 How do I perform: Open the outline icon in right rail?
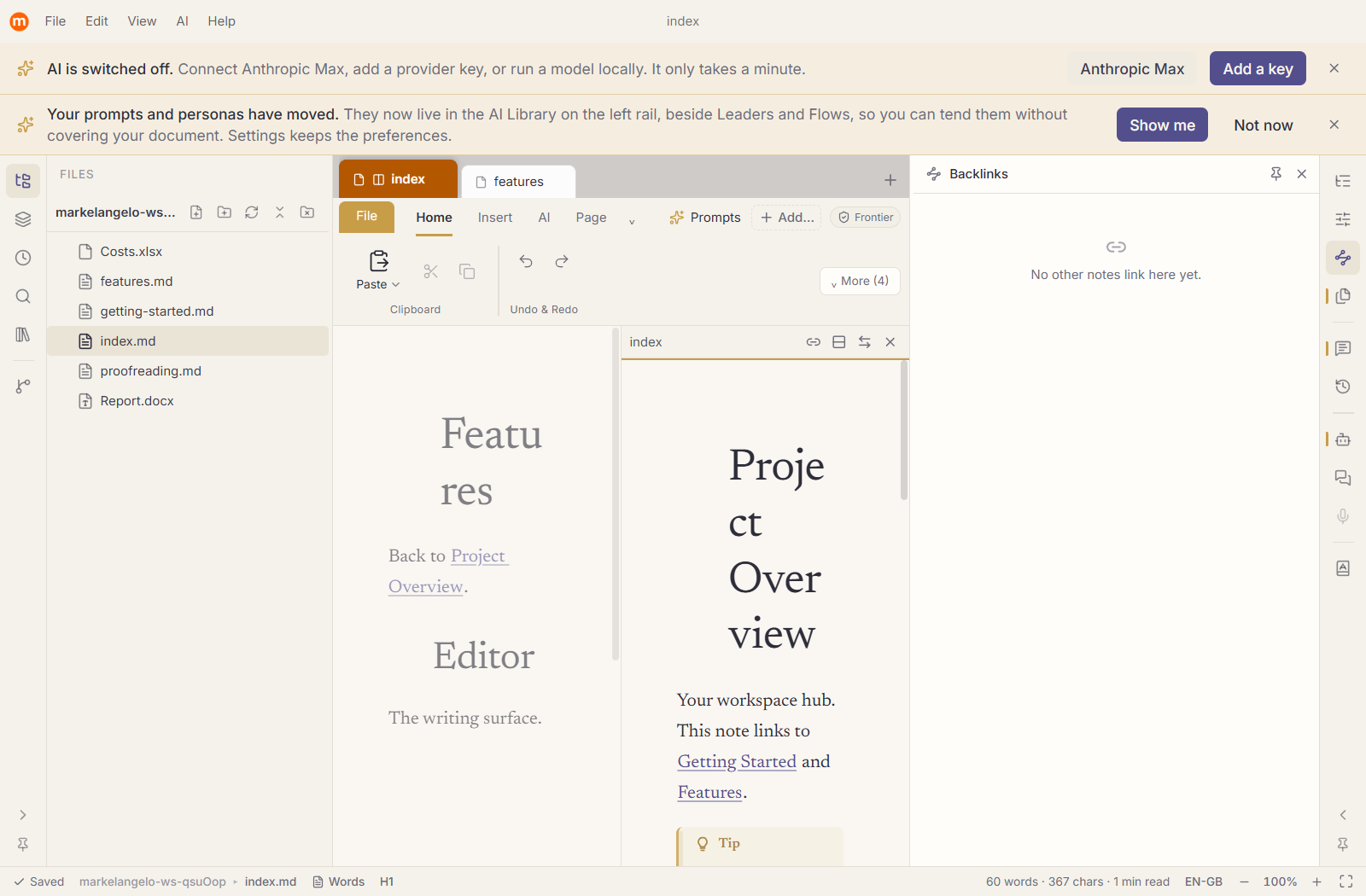1343,181
